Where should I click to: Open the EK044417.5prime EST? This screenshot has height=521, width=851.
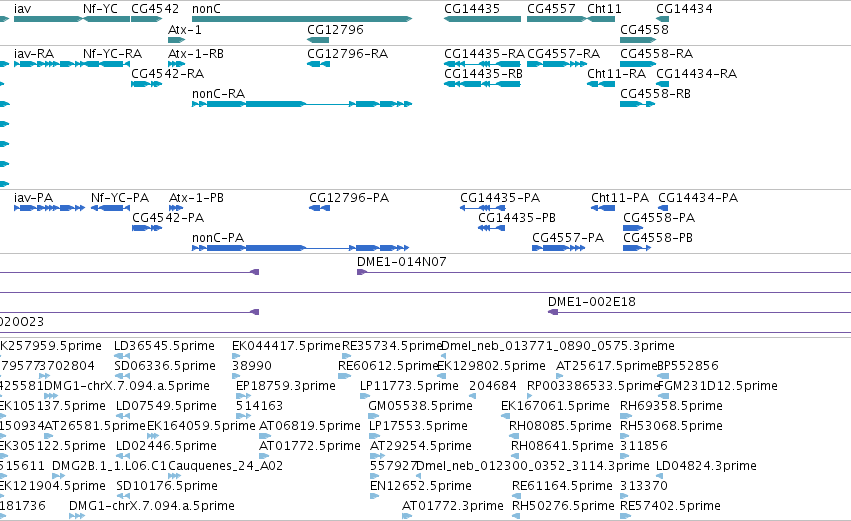tap(236, 356)
